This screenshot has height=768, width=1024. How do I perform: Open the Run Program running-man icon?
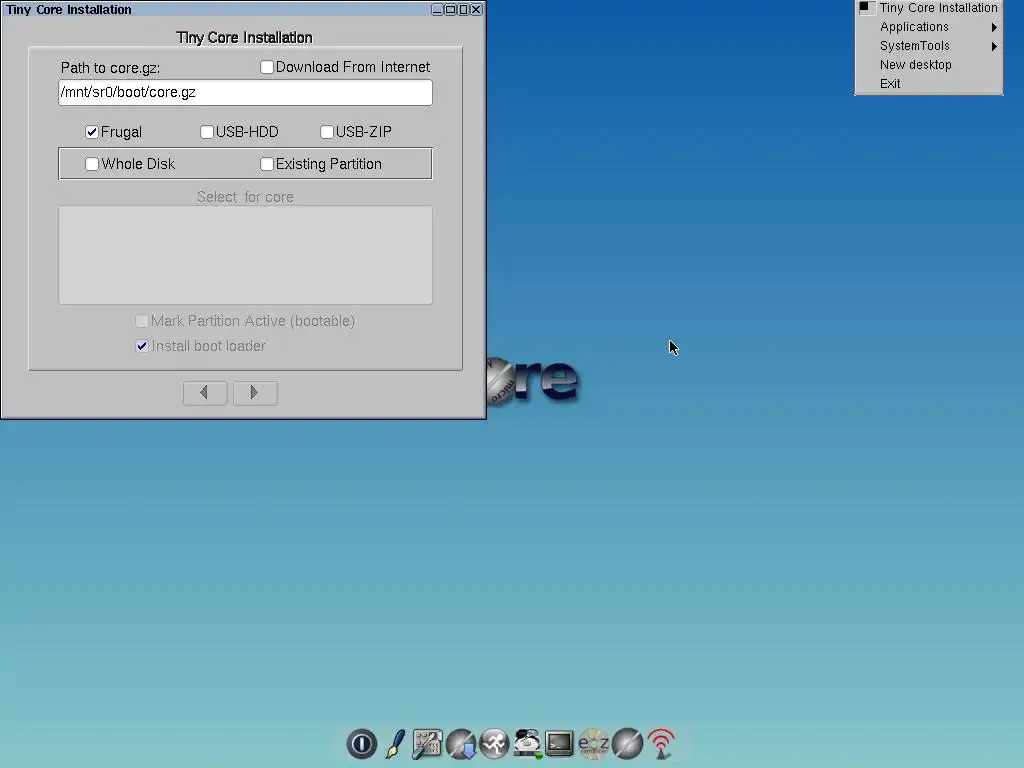point(494,744)
